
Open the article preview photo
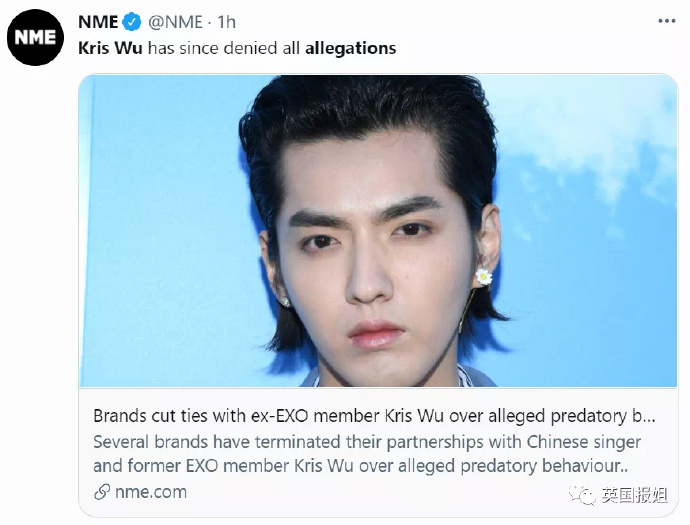[x=378, y=231]
